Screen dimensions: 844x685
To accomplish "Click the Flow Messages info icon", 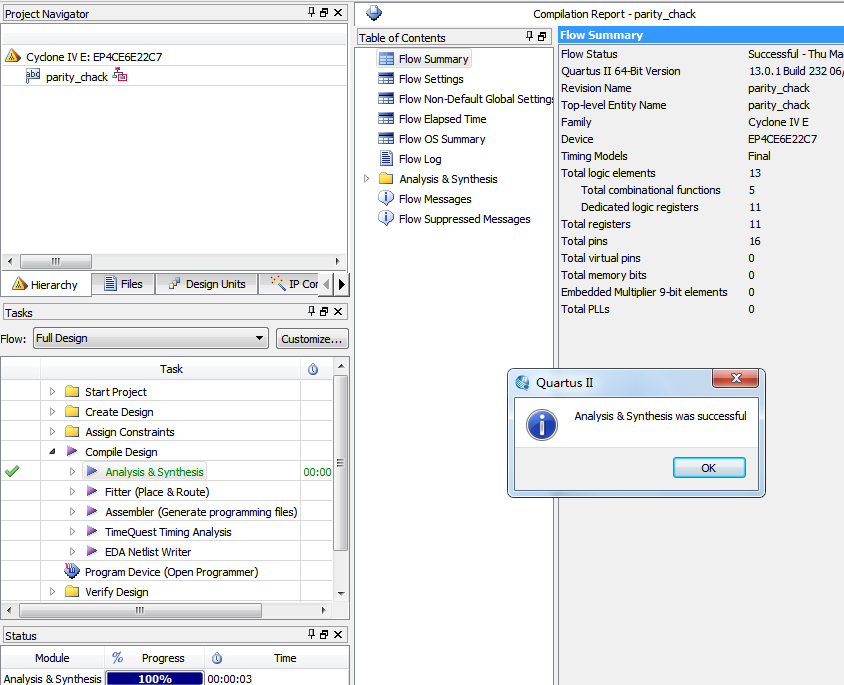I will coord(385,198).
